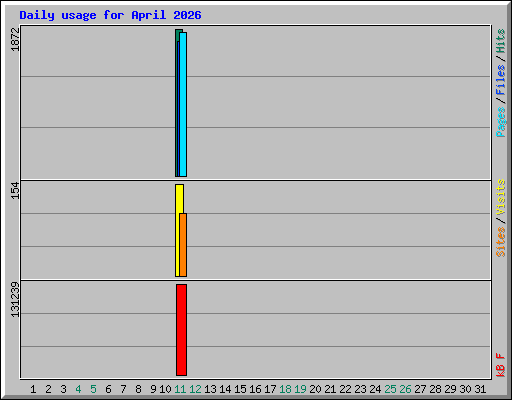The image size is (512, 400).
Task: Click day 10 on the x-axis
Action: tap(165, 389)
